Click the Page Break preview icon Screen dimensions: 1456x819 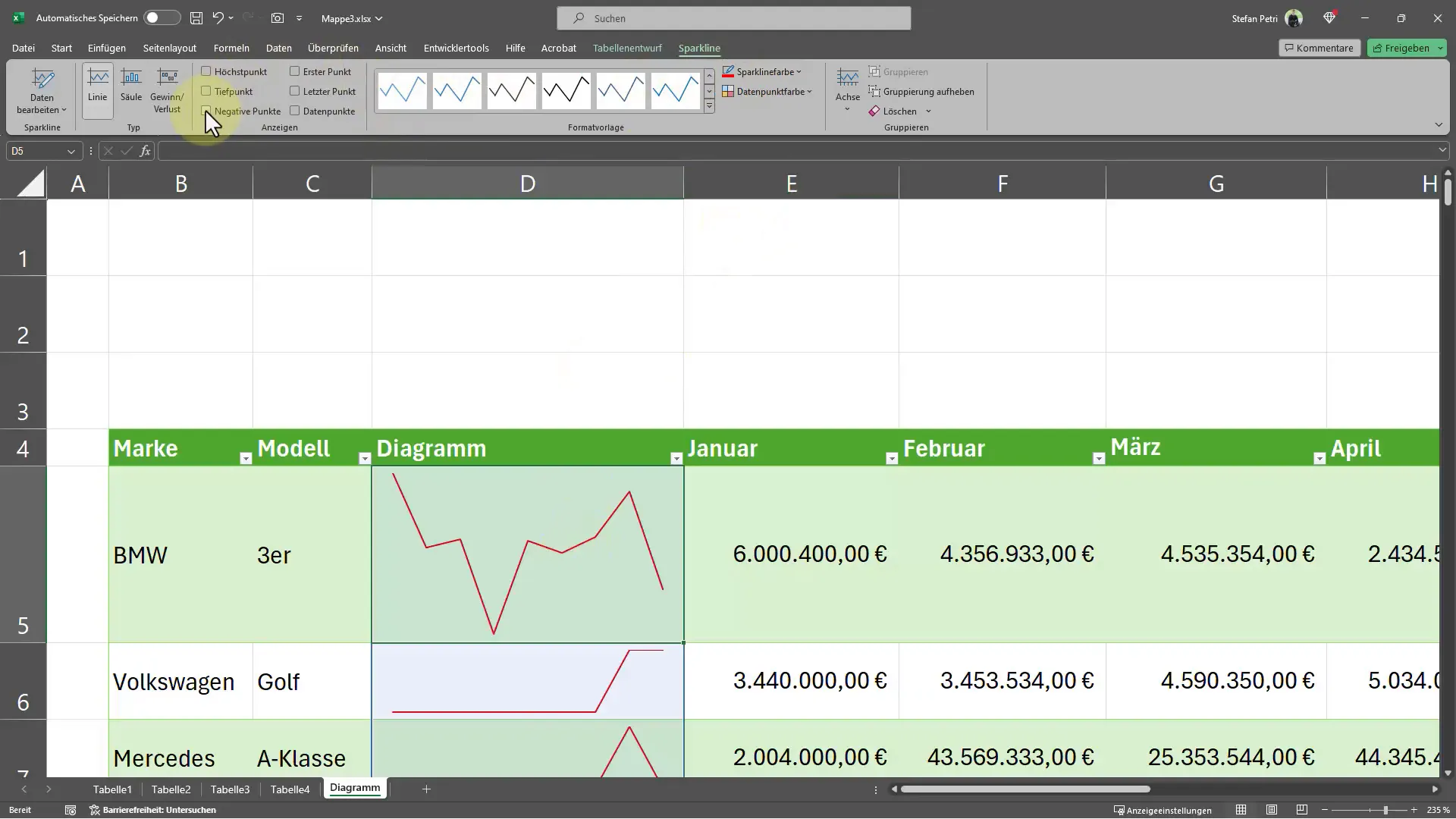(1302, 810)
